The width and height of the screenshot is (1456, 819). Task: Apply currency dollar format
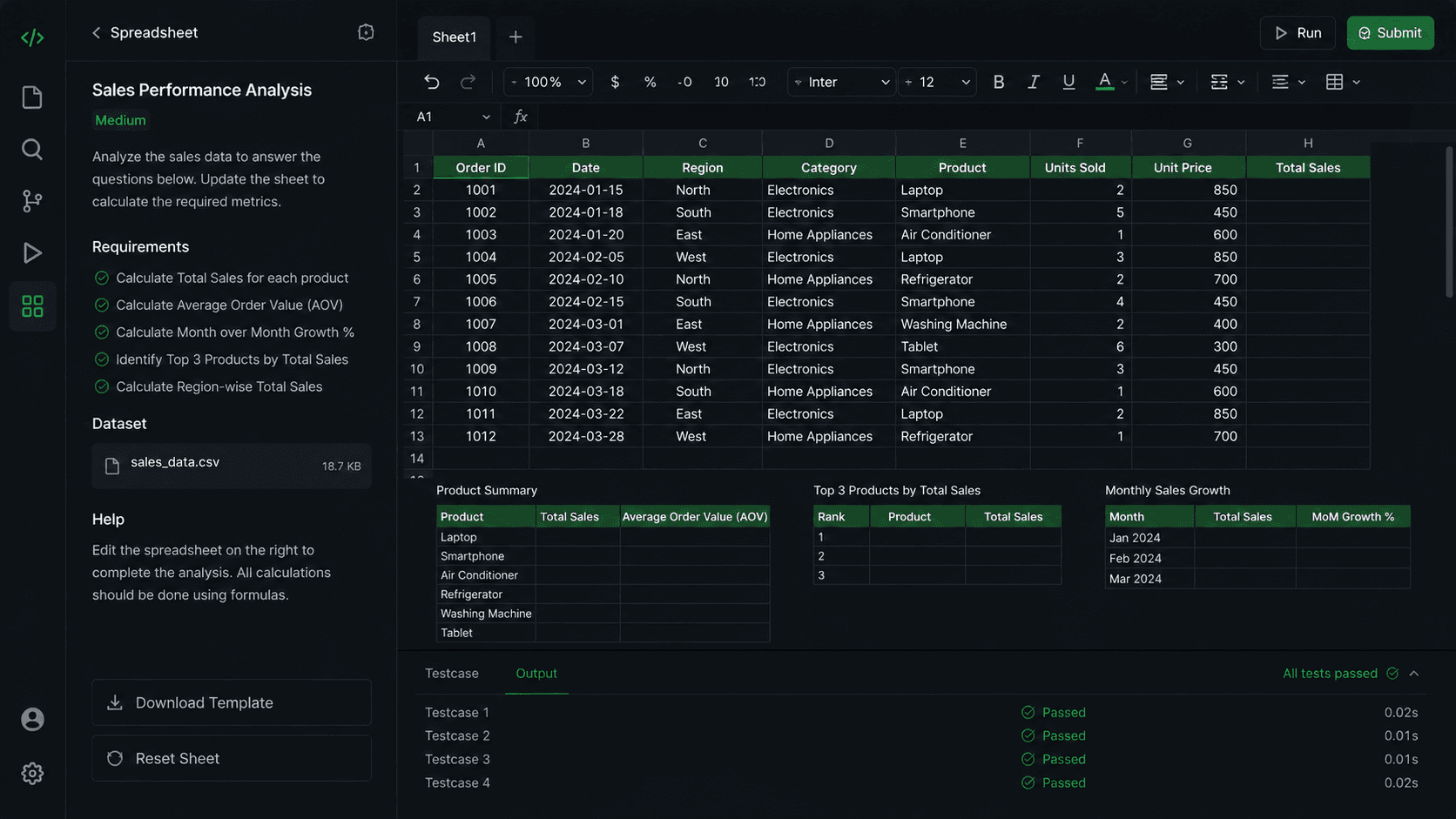point(615,82)
